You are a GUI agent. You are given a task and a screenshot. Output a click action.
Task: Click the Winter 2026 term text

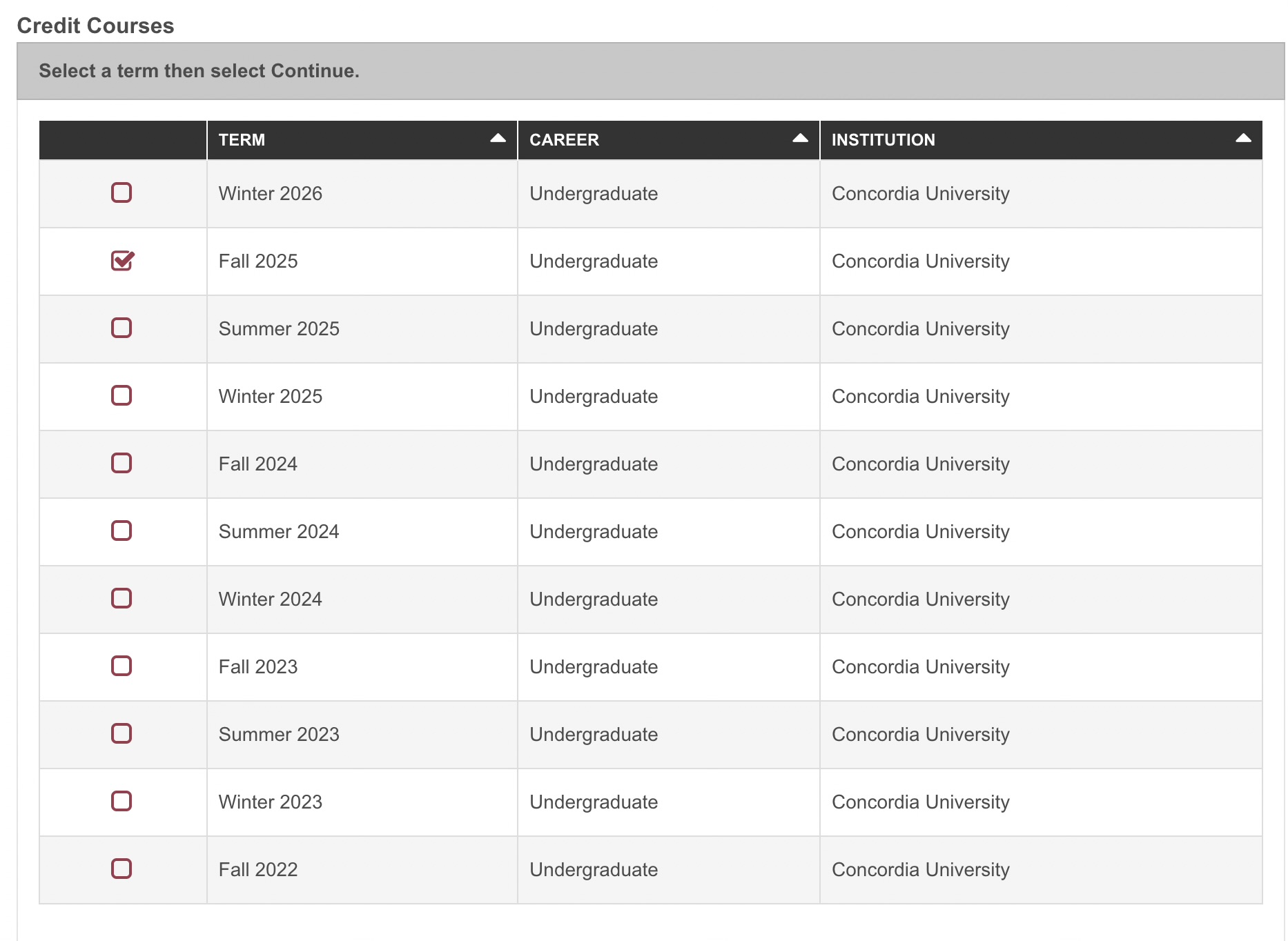pyautogui.click(x=270, y=194)
